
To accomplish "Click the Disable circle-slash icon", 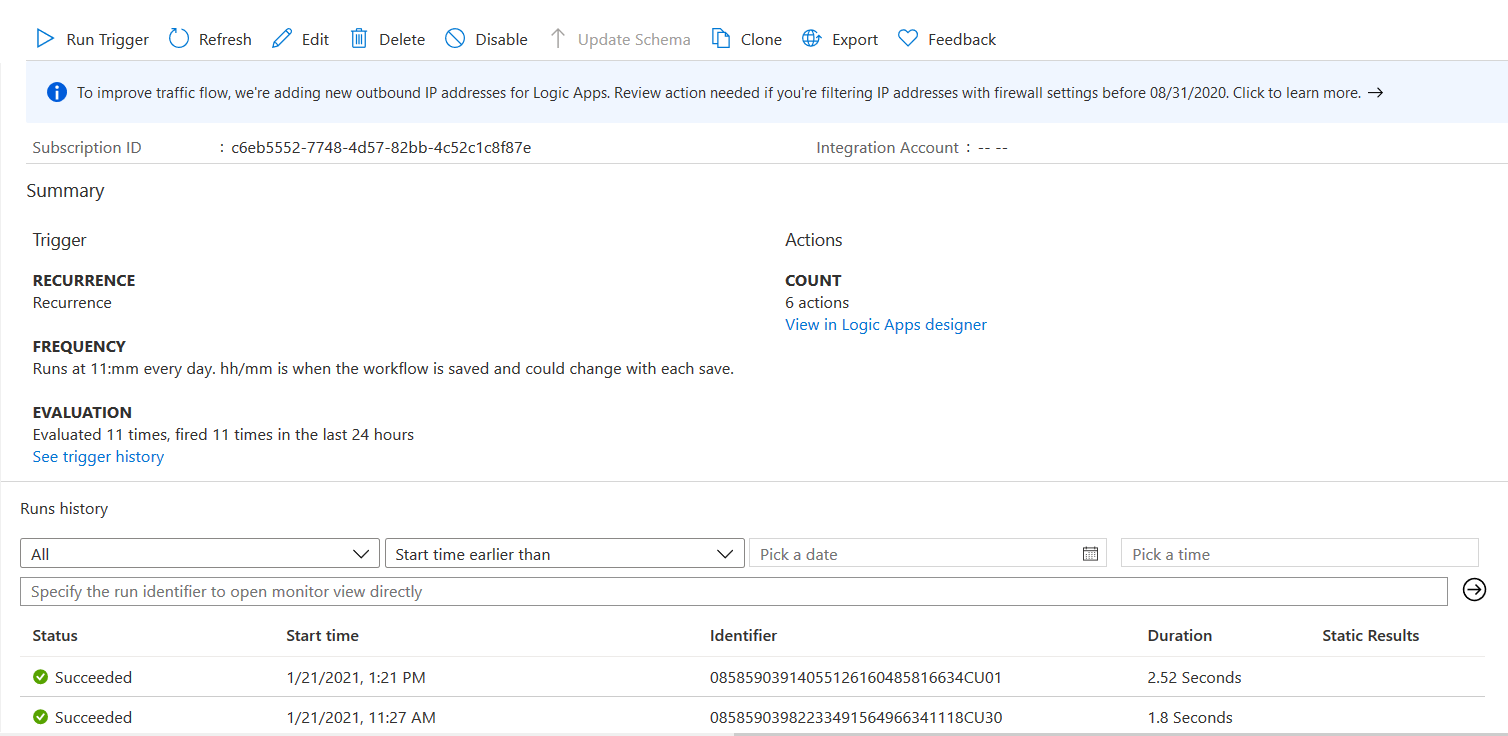I will tap(455, 39).
